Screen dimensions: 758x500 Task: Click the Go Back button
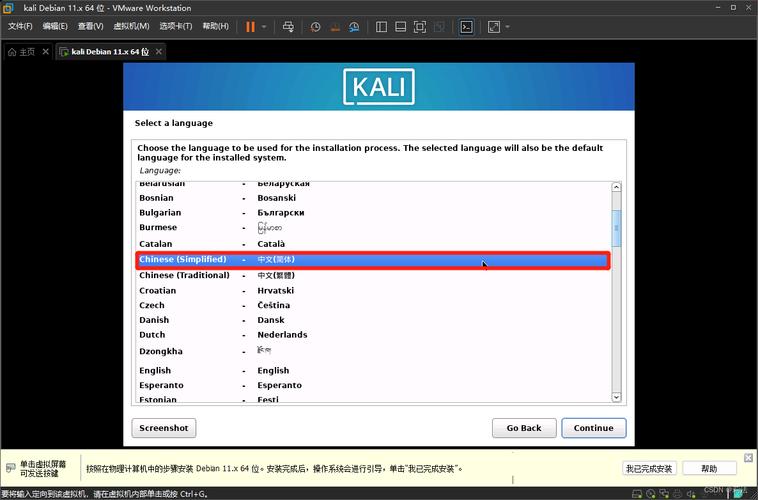(x=524, y=428)
